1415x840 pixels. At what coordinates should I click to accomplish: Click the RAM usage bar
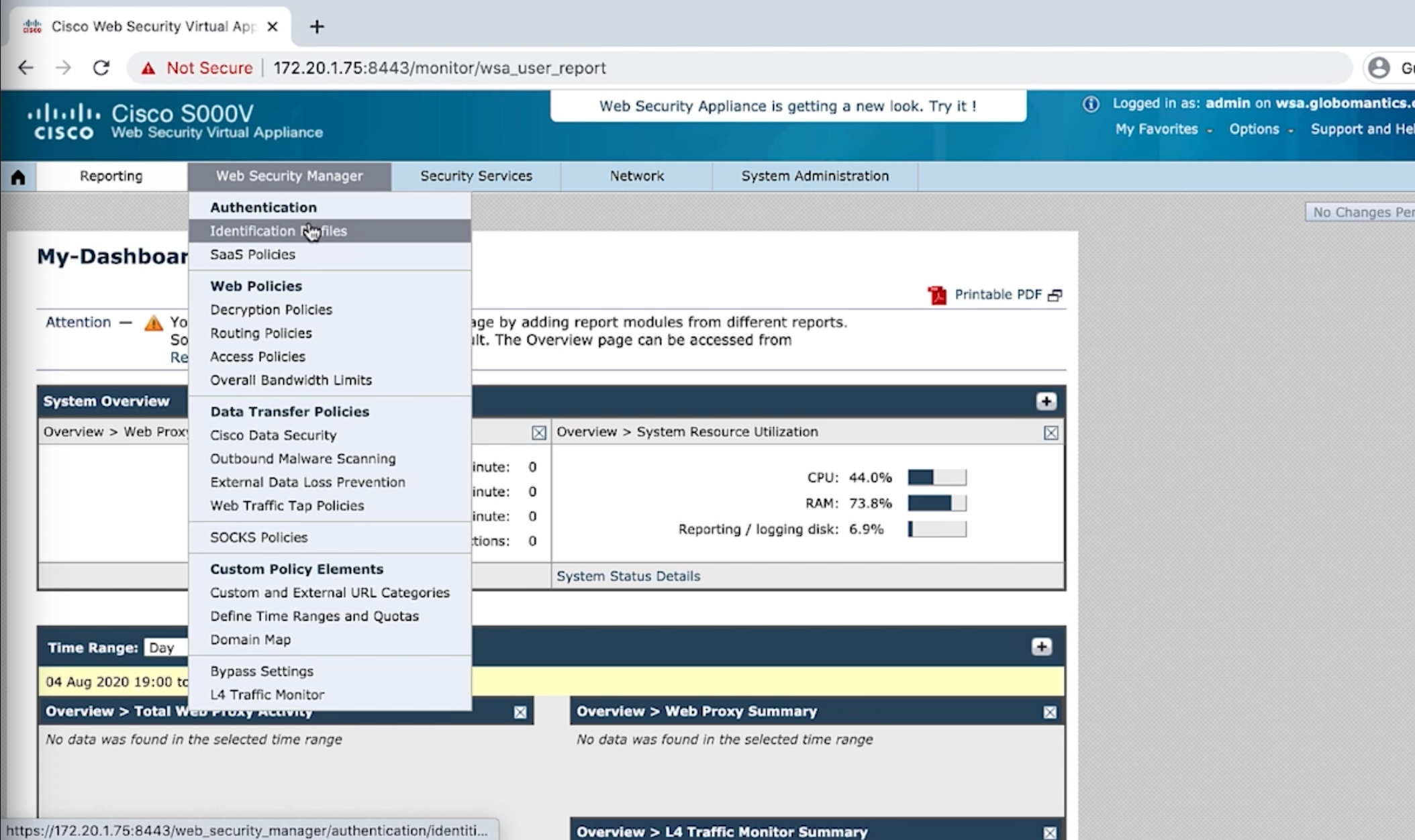(x=937, y=503)
